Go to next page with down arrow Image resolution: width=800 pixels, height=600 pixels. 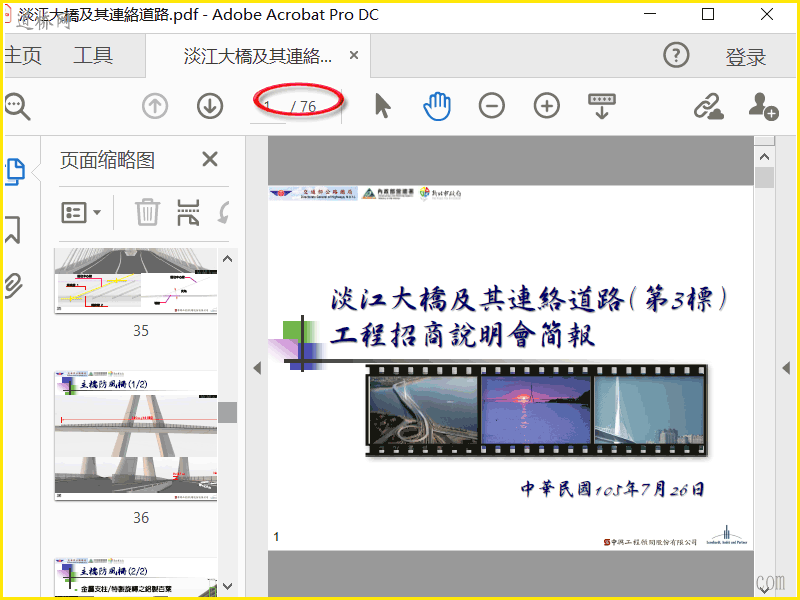tap(210, 106)
